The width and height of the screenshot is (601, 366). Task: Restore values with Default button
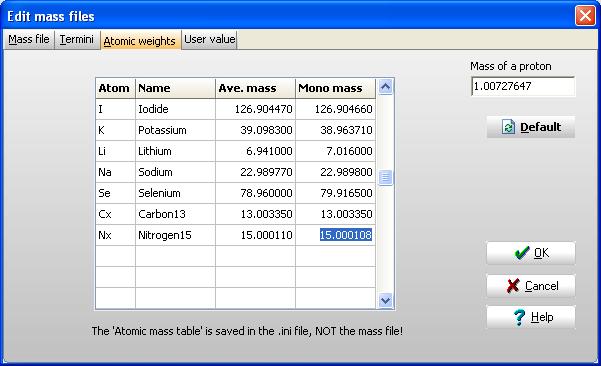click(x=531, y=127)
